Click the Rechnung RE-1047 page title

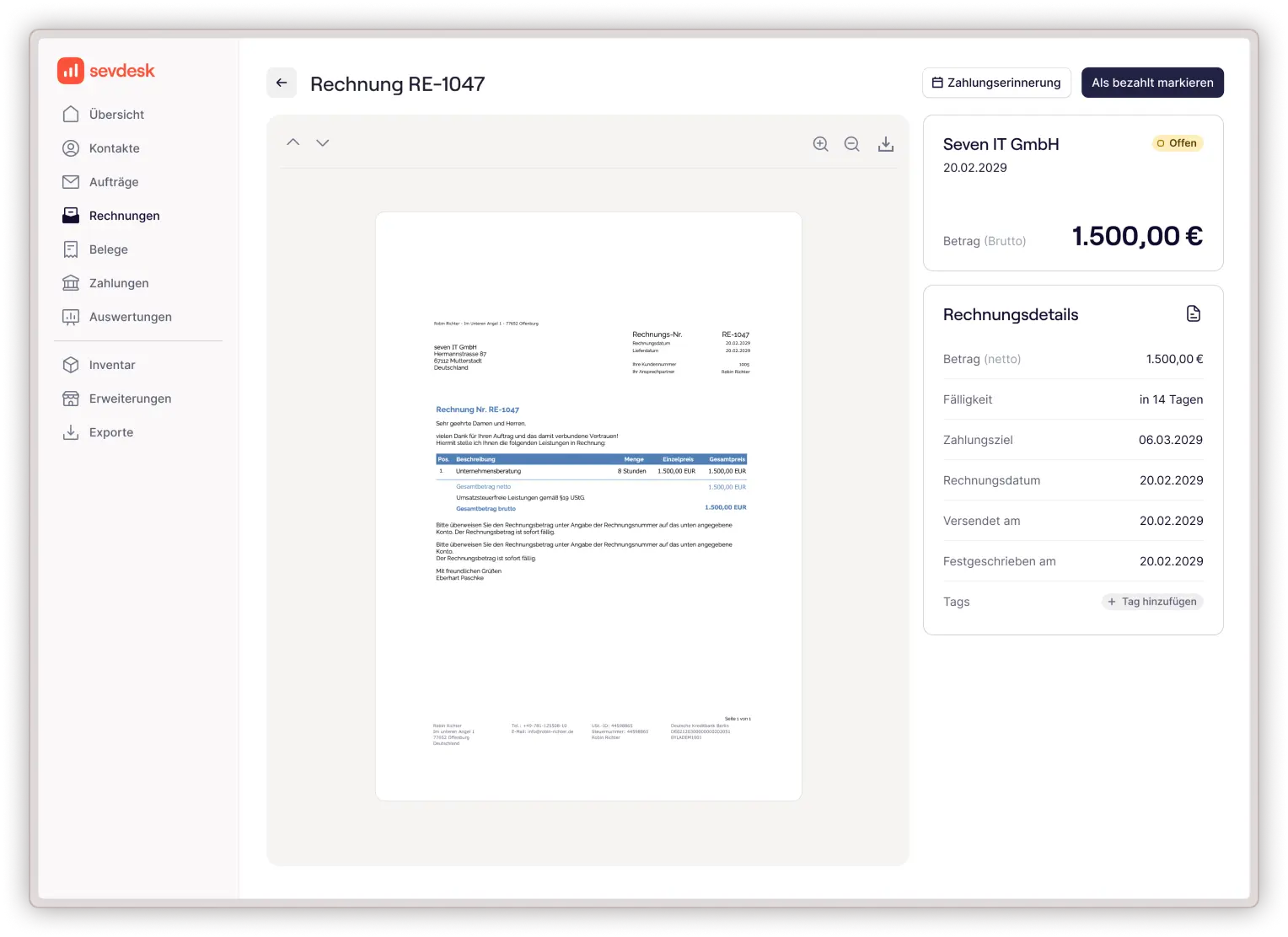(x=398, y=84)
